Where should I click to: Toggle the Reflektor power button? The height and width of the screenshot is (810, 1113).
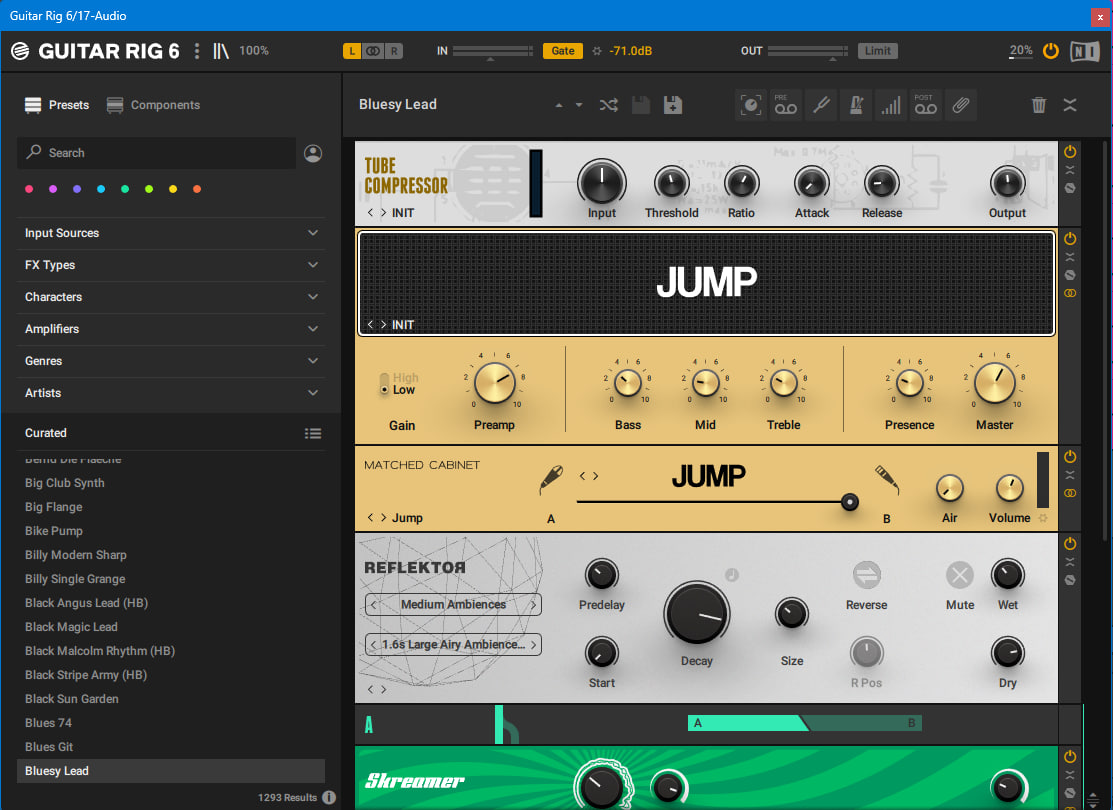[1070, 544]
